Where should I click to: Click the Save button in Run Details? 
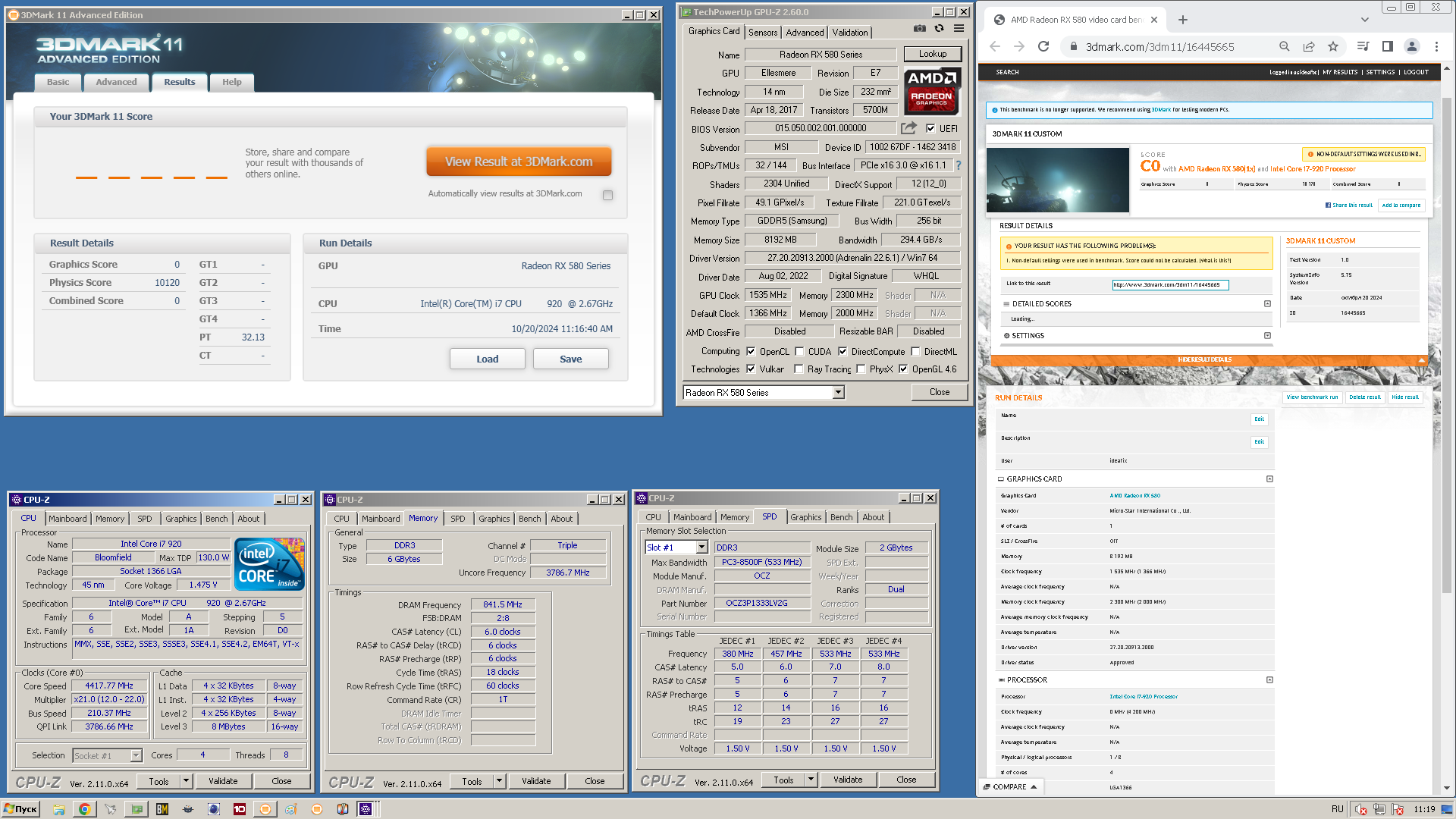[x=570, y=359]
